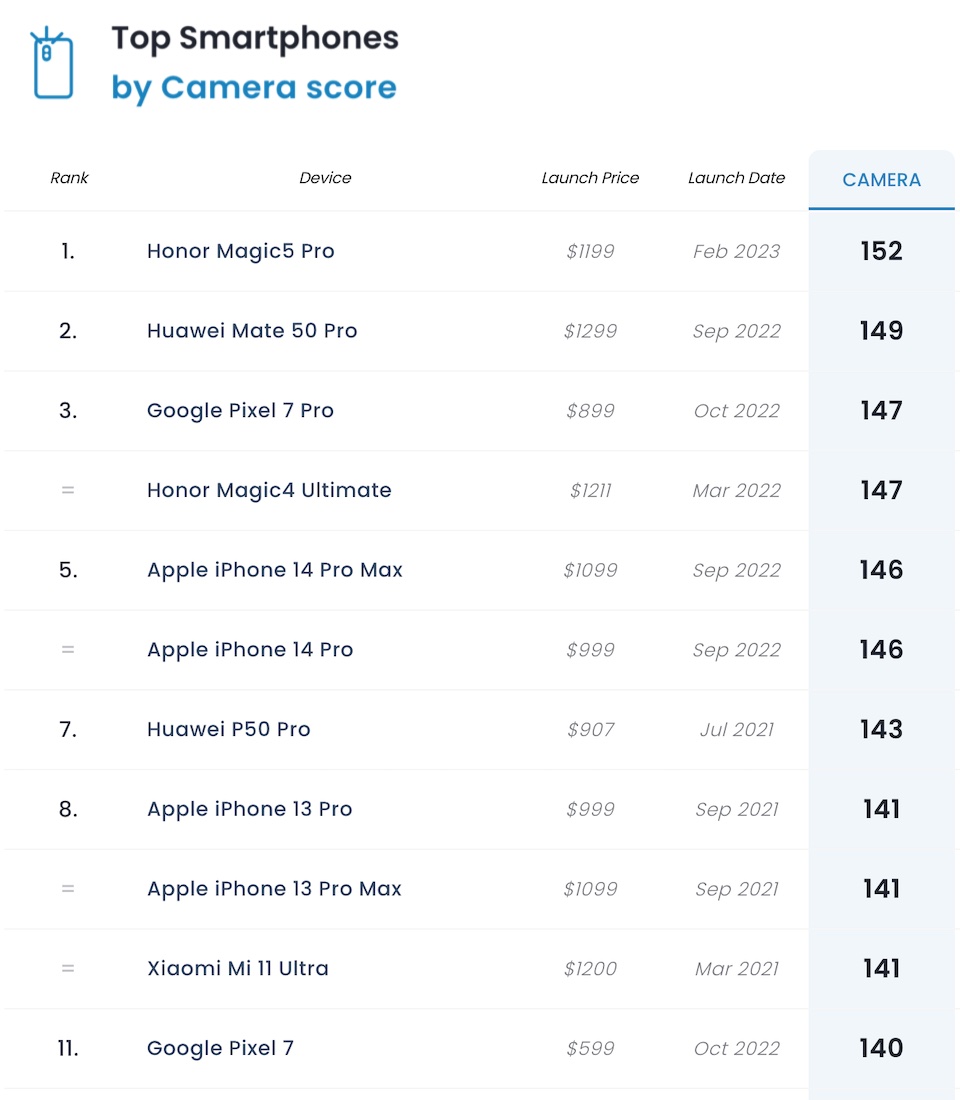Click the Google Pixel 7 device link
960x1100 pixels.
[220, 1048]
